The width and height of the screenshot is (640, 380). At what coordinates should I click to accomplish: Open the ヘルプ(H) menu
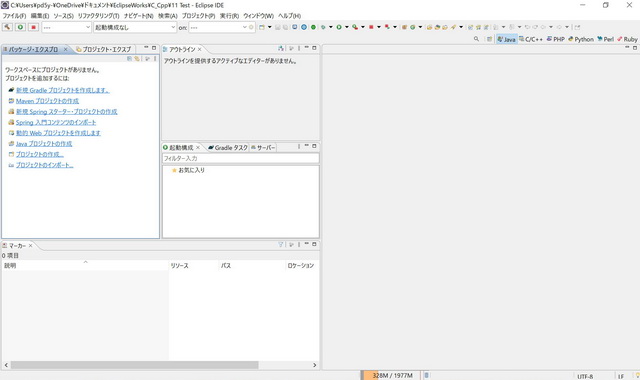pos(289,16)
